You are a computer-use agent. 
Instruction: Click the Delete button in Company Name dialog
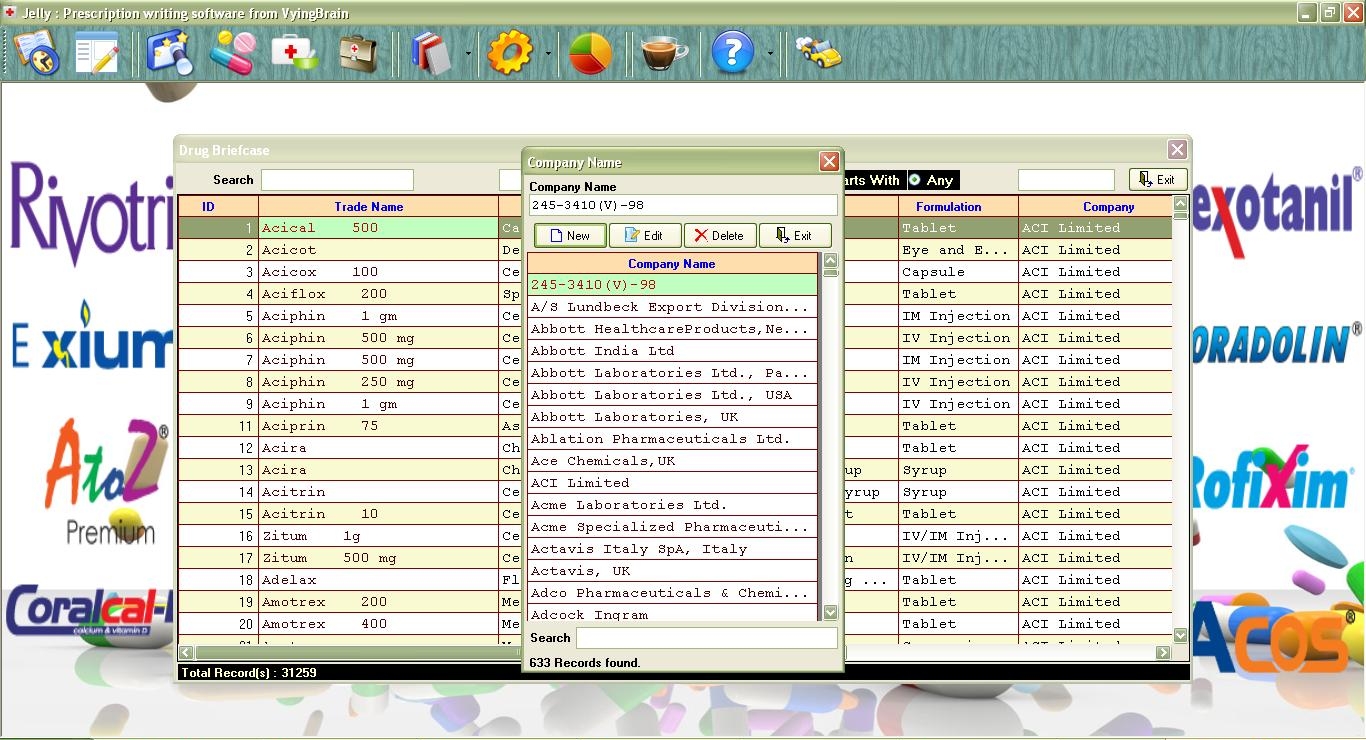(720, 236)
